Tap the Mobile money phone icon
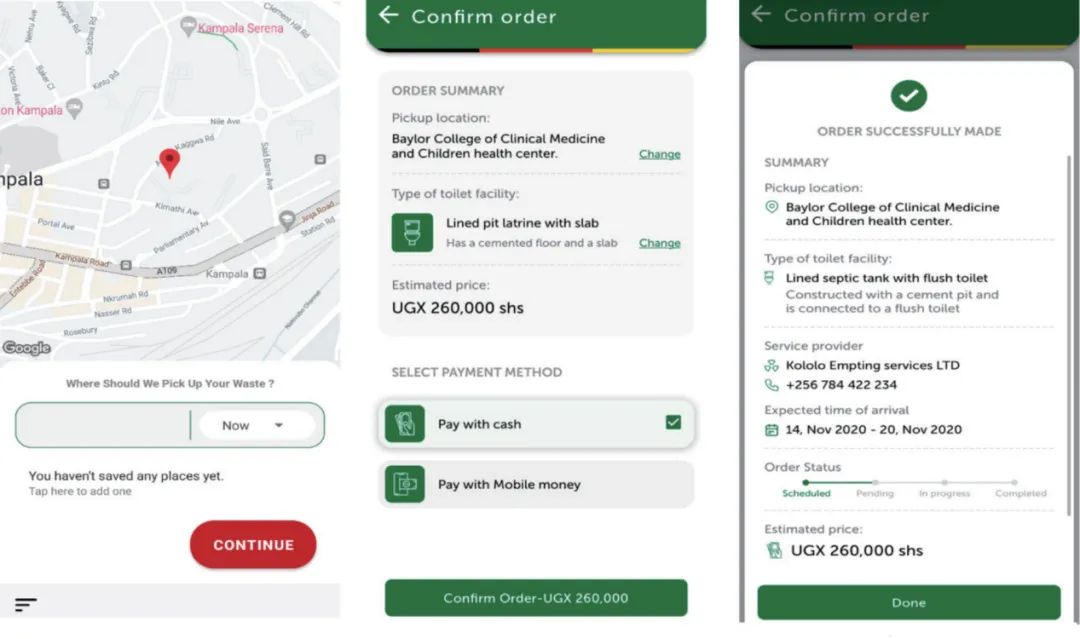The height and width of the screenshot is (639, 1080). click(407, 484)
